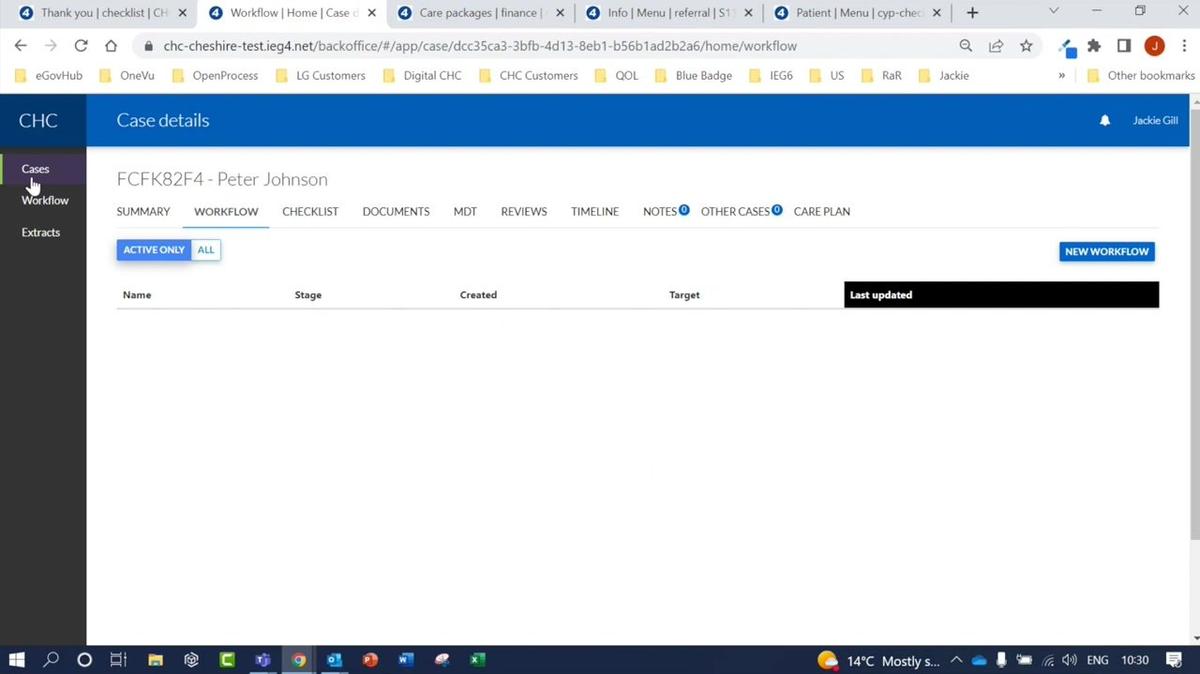Expand the taskbar hidden icons arrow

pyautogui.click(x=955, y=660)
